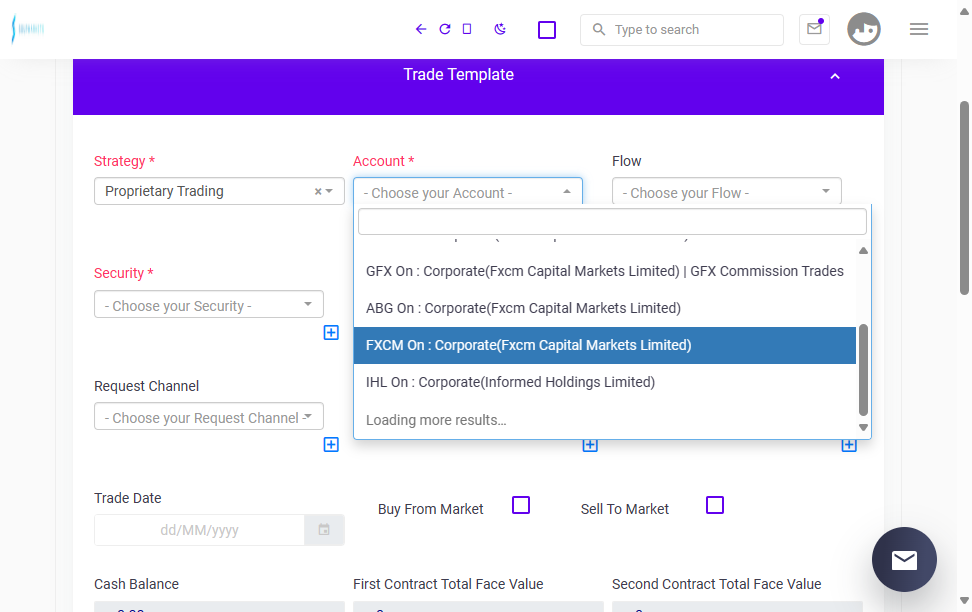Image resolution: width=972 pixels, height=612 pixels.
Task: Clear the Proprietary Trading strategy selection
Action: [x=318, y=192]
